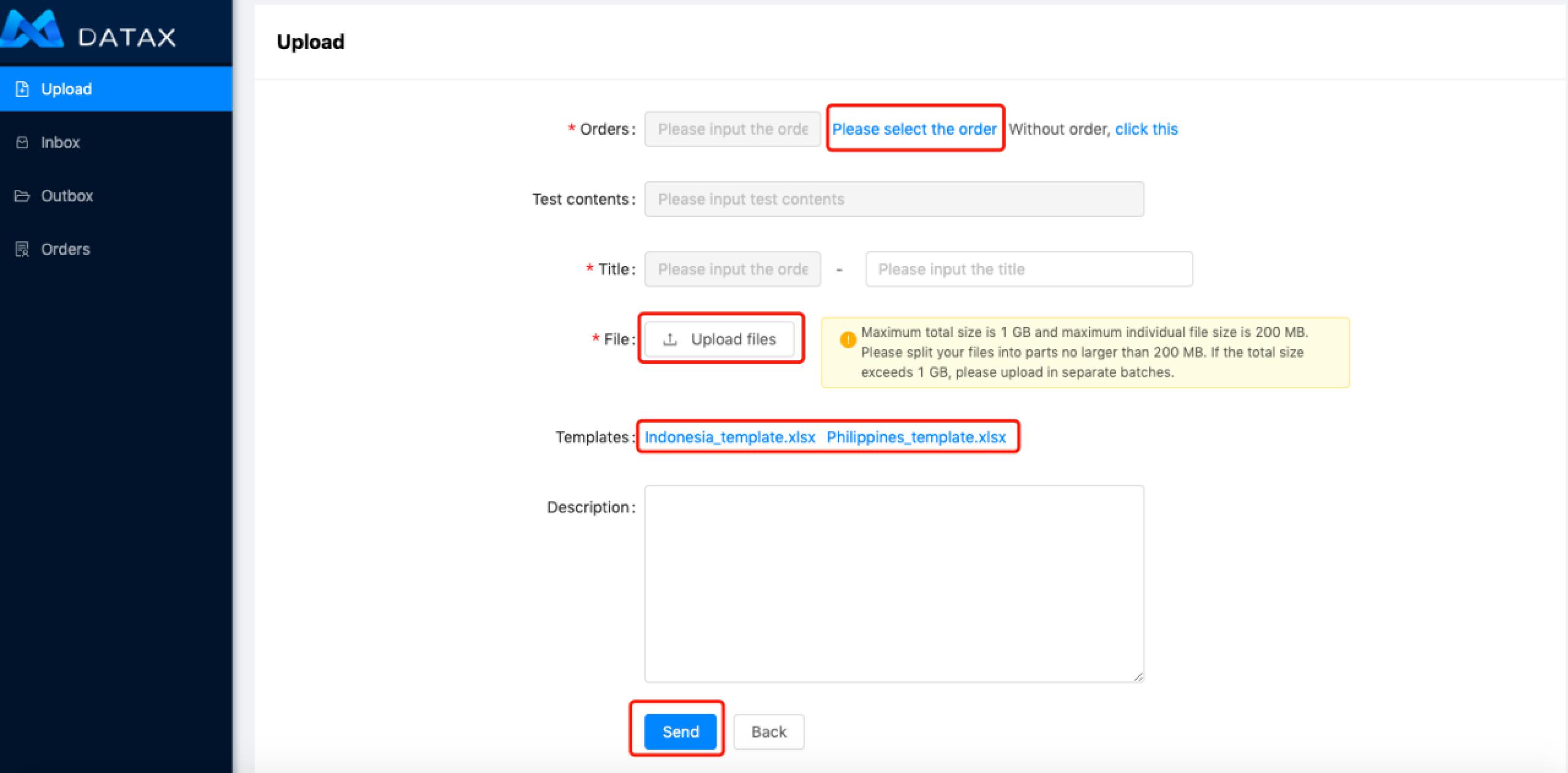
Task: Click the Test contents input field
Action: click(894, 199)
